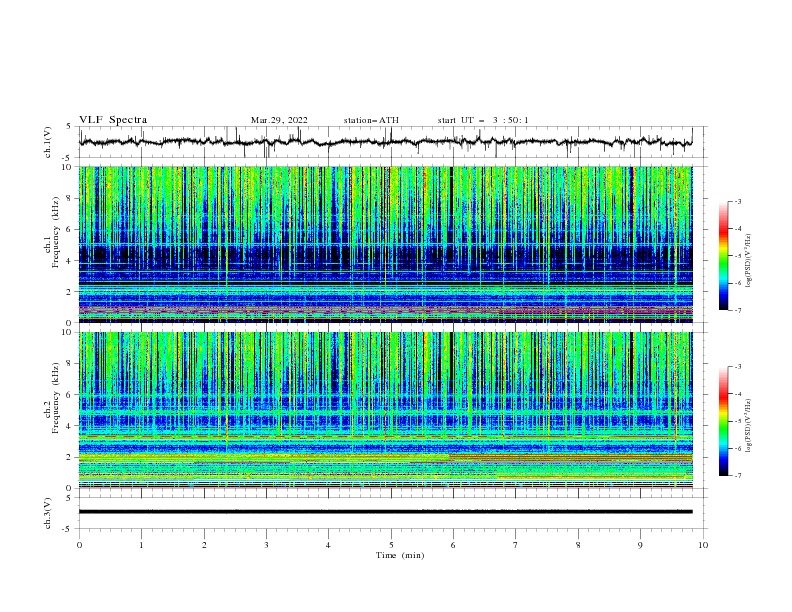792x612 pixels.
Task: Click the "4" kHz tick on ch.2 frequency axis
Action: pos(70,426)
